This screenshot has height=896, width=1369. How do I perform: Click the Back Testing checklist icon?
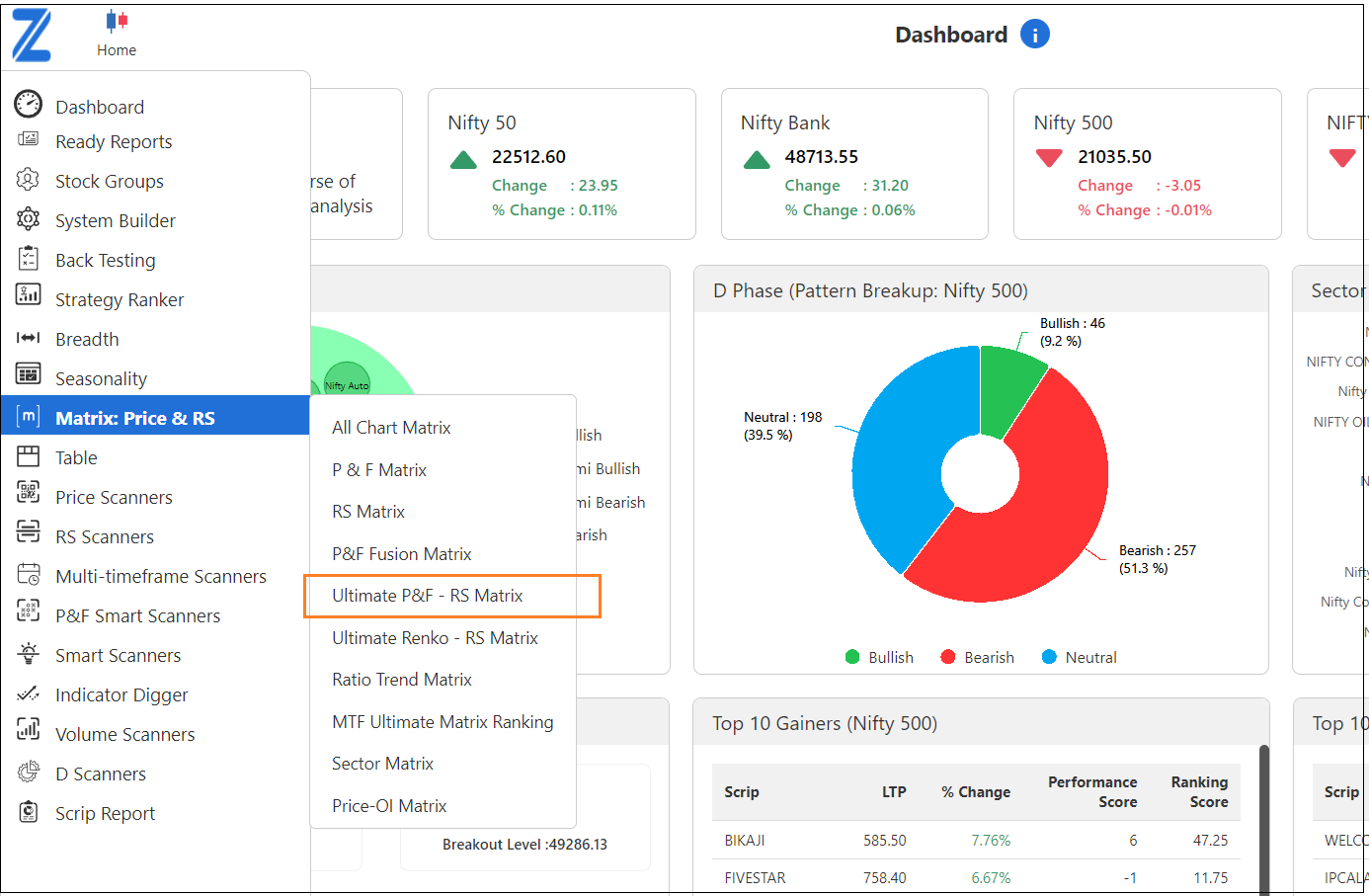pos(29,258)
